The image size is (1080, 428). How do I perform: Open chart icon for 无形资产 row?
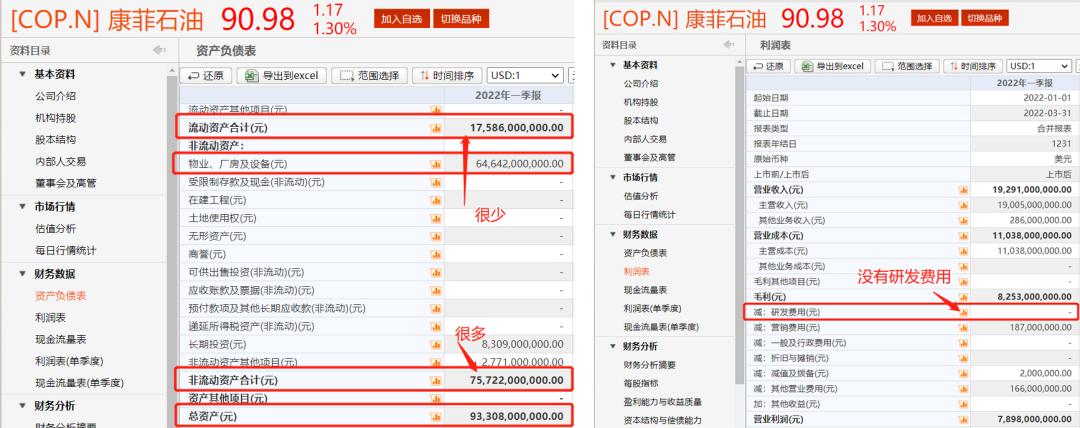point(435,236)
